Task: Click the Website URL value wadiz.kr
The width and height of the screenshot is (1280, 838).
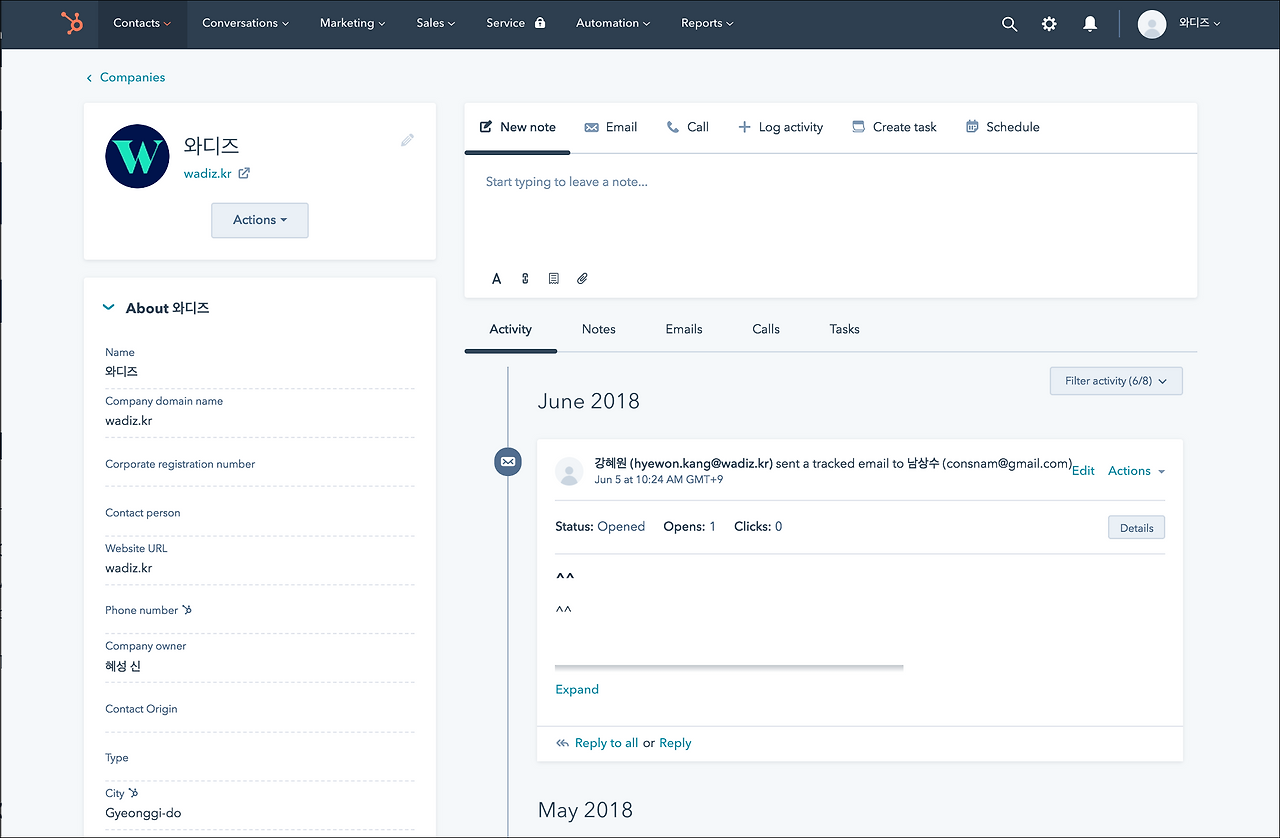Action: 129,568
